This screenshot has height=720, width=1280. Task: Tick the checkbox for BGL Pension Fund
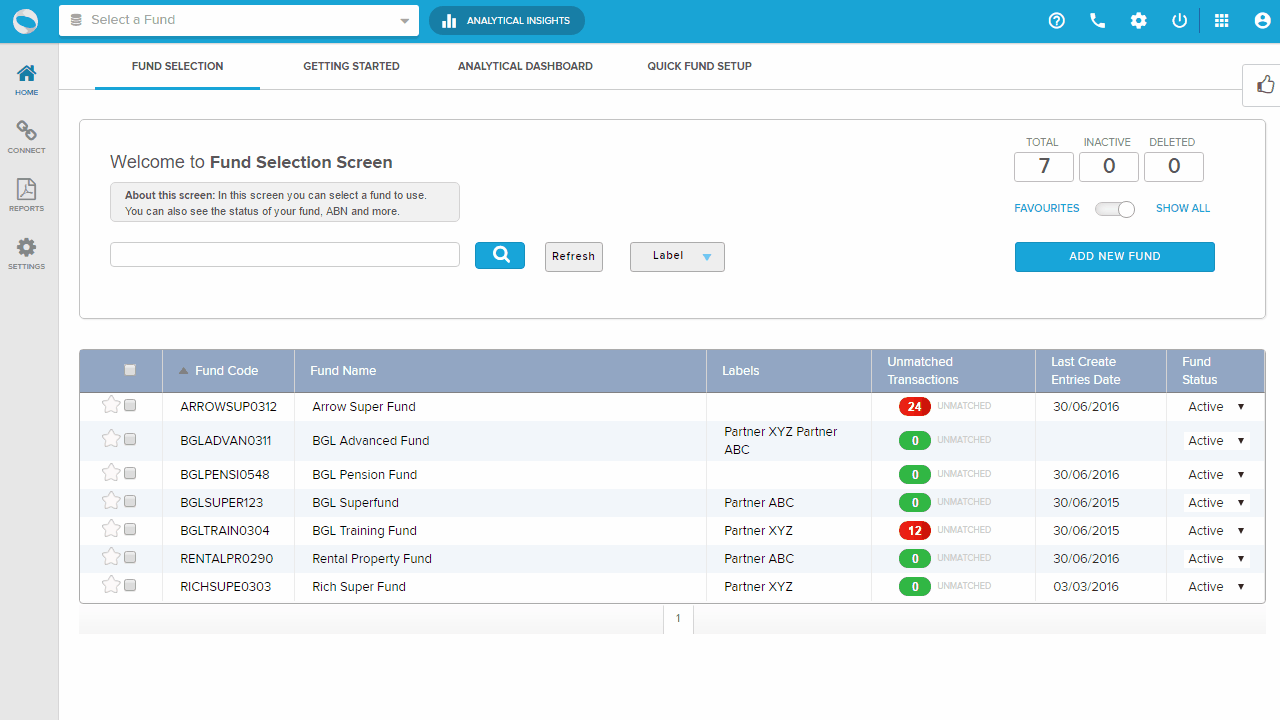pos(130,473)
